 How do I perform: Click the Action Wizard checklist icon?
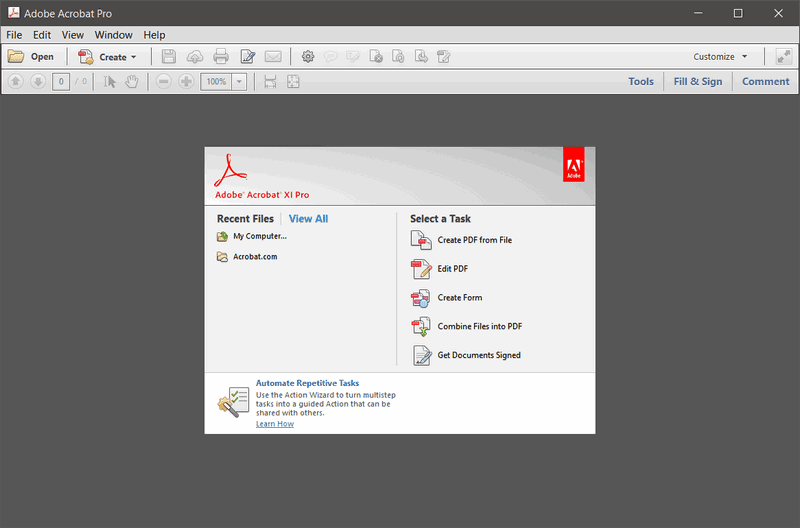pyautogui.click(x=234, y=402)
